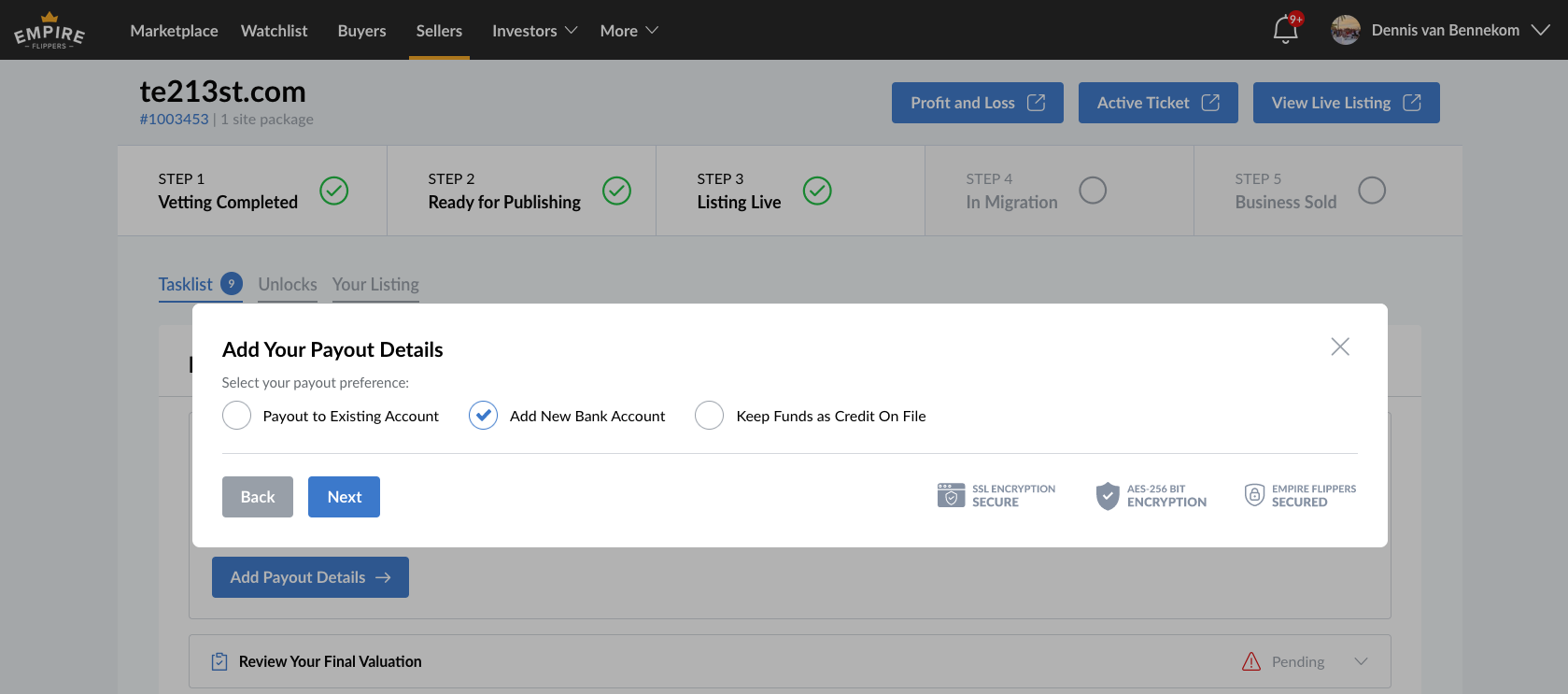Click View Live Listing
Image resolution: width=1568 pixels, height=694 pixels.
click(x=1347, y=103)
